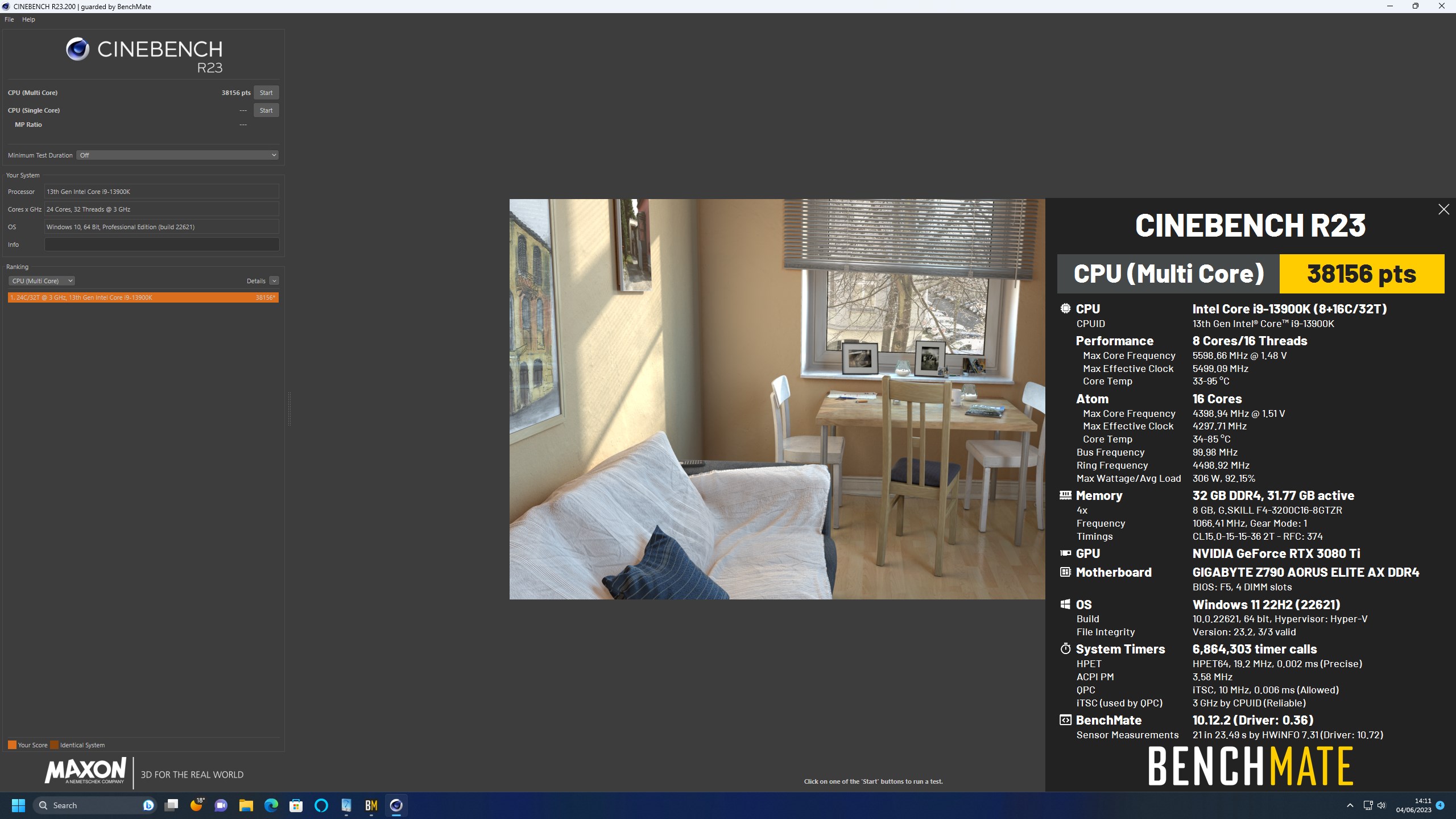Click the Windows OS icon in BenchMate panel
Screen dimensions: 1456x819
point(1065,604)
